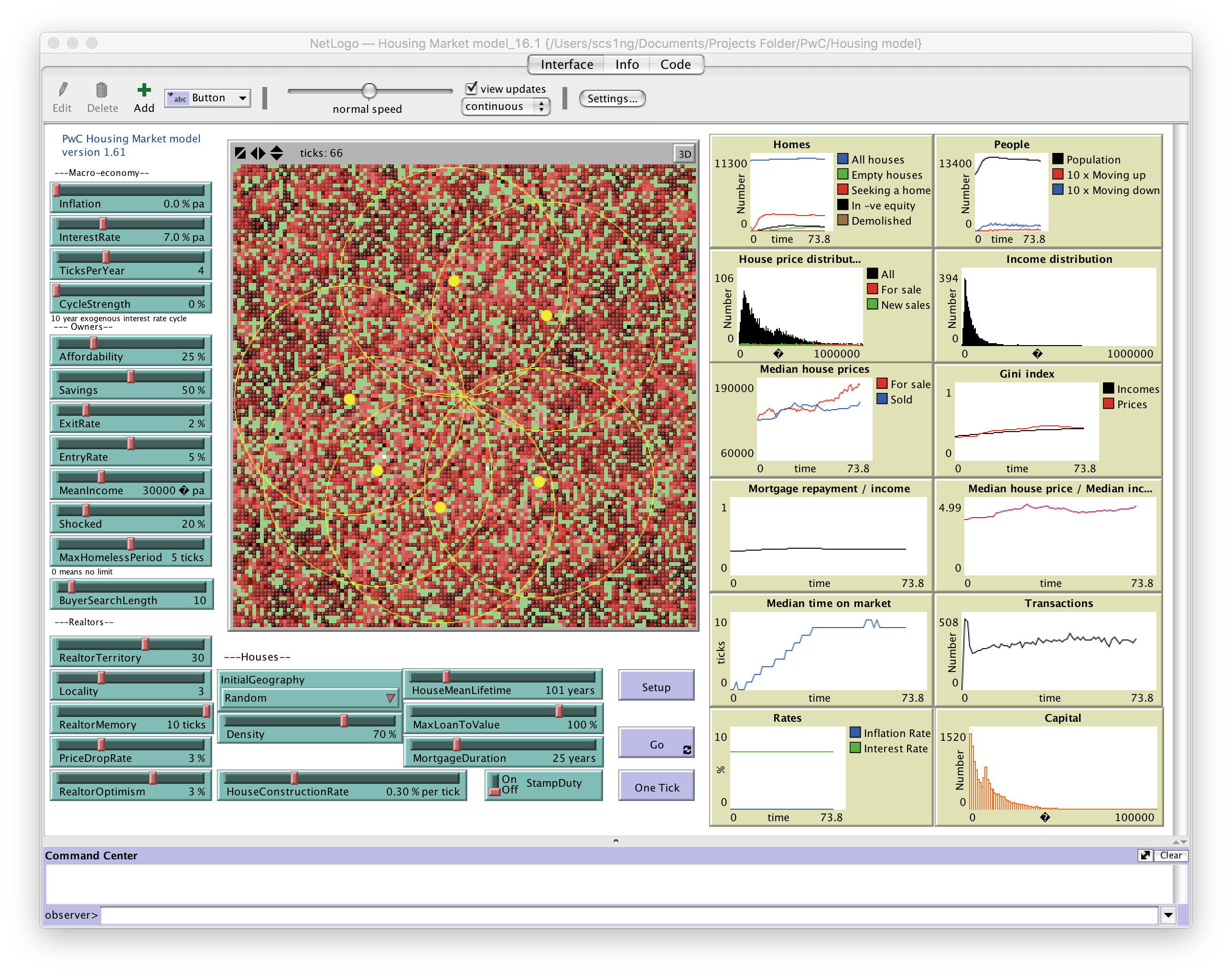
Task: Click the 3D view button
Action: tap(684, 154)
